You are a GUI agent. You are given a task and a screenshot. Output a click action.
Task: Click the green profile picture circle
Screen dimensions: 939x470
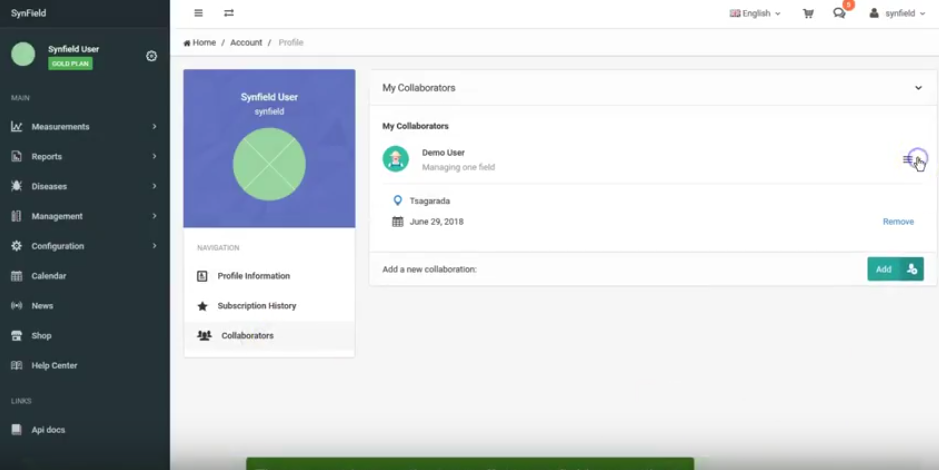269,164
